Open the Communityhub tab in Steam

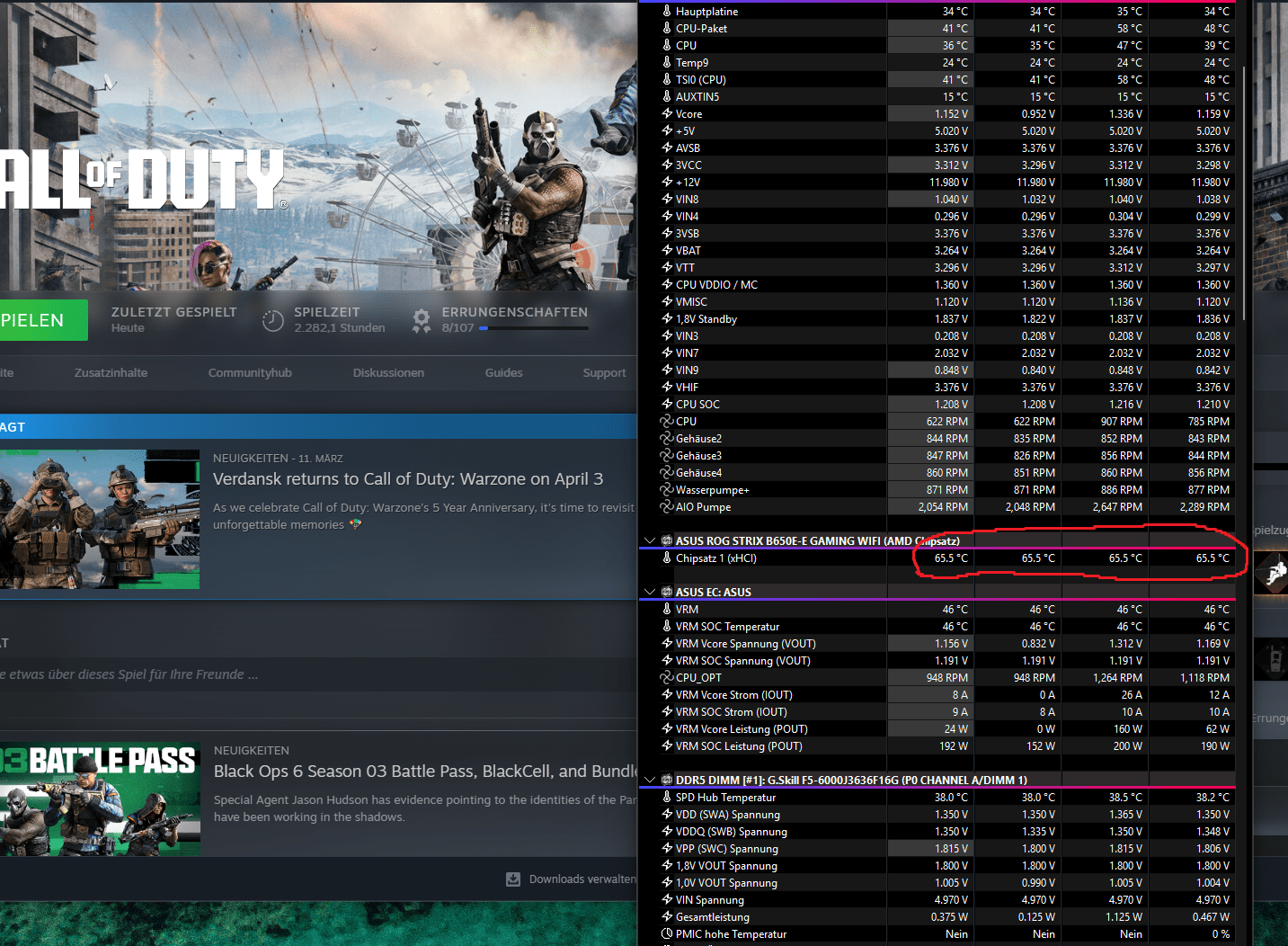250,373
